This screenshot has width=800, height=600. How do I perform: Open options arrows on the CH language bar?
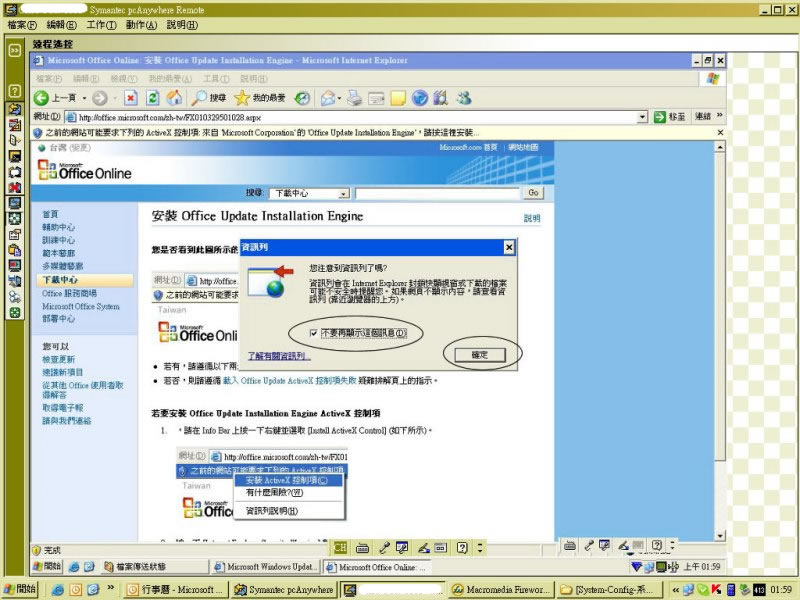tap(480, 548)
